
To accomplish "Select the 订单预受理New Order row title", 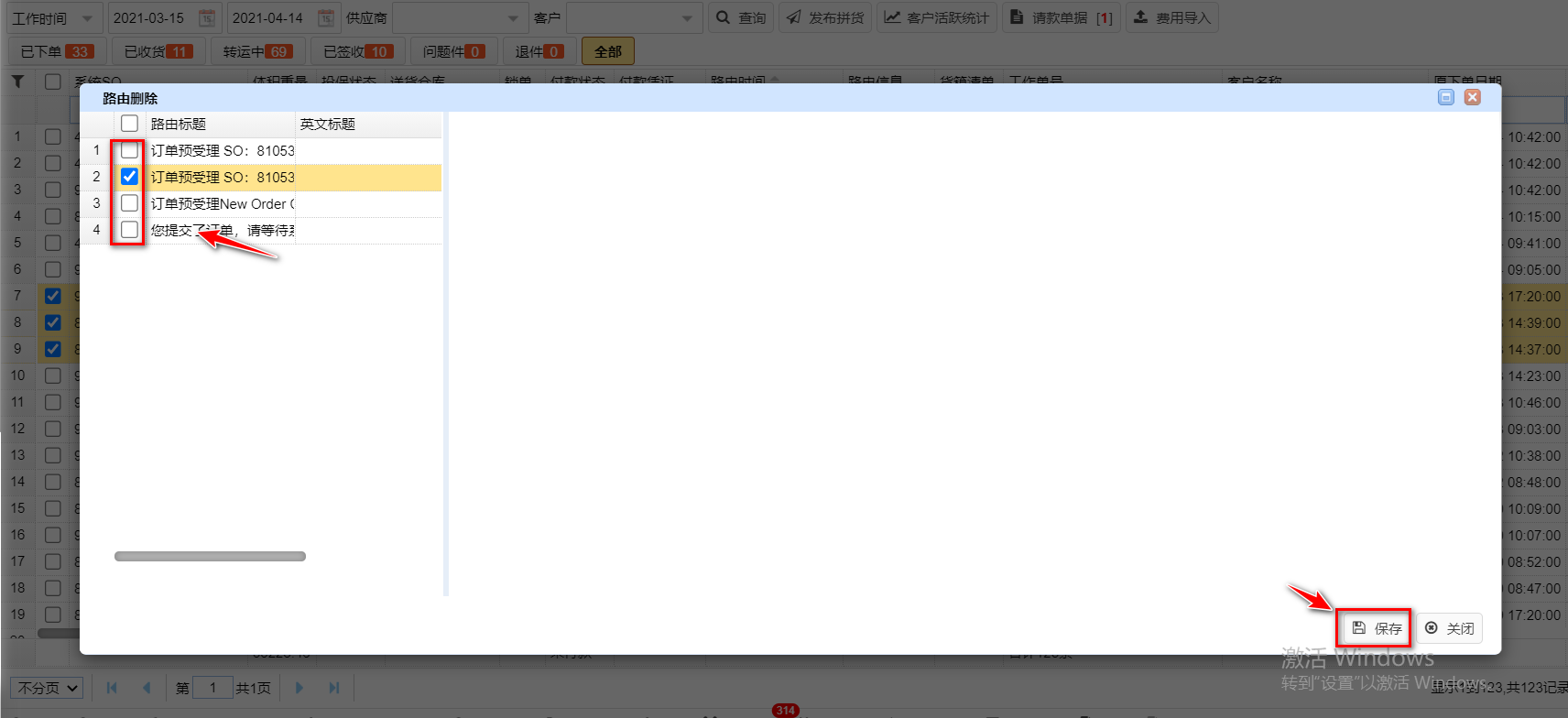I will (x=223, y=203).
